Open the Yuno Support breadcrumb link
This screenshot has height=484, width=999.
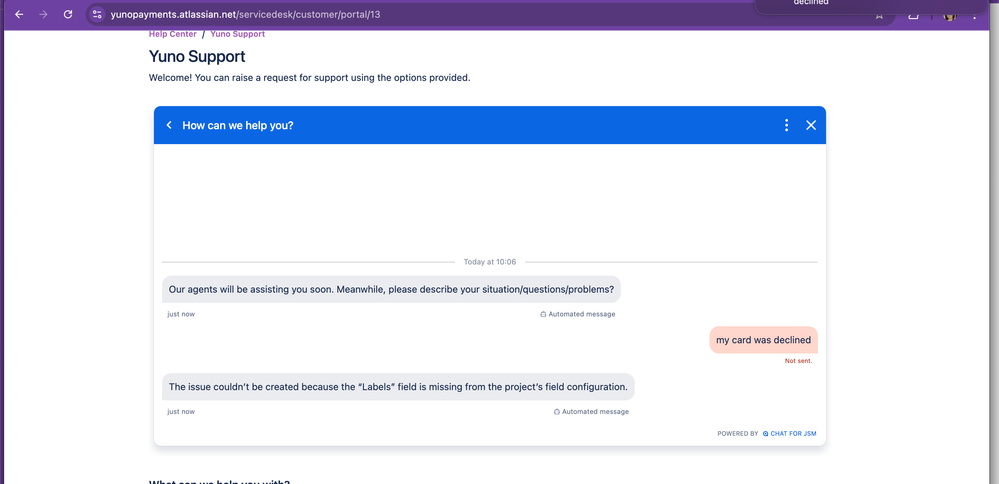(x=238, y=34)
